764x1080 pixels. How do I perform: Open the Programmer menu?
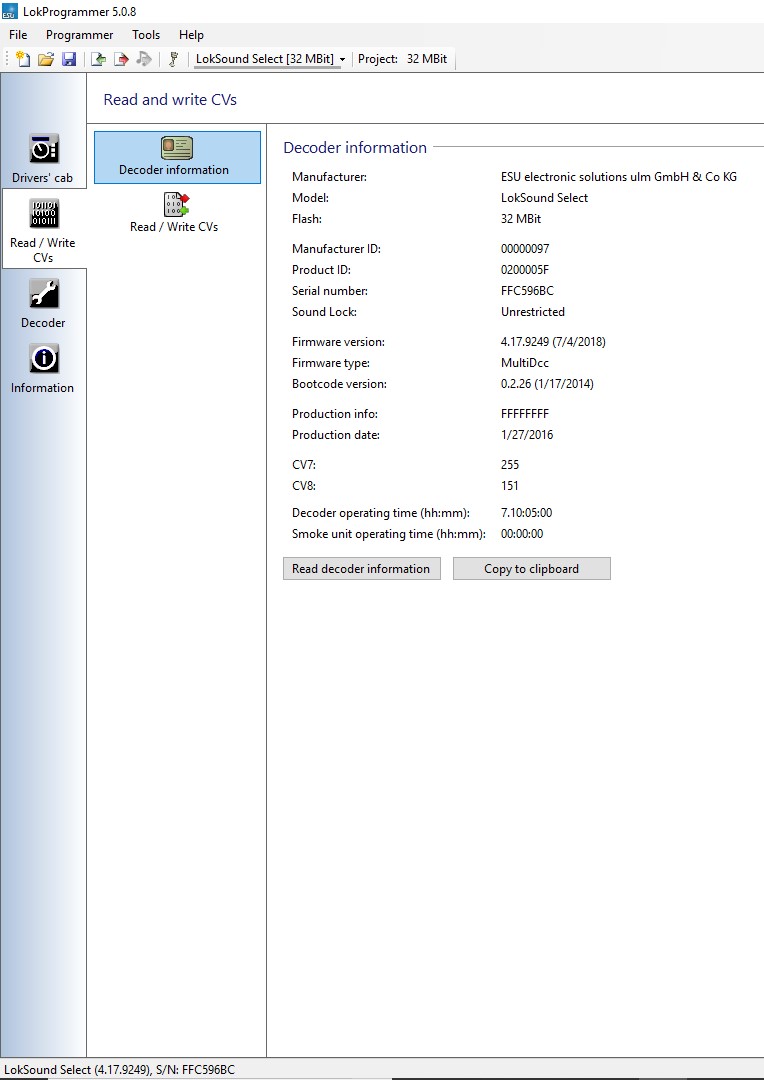(x=79, y=34)
